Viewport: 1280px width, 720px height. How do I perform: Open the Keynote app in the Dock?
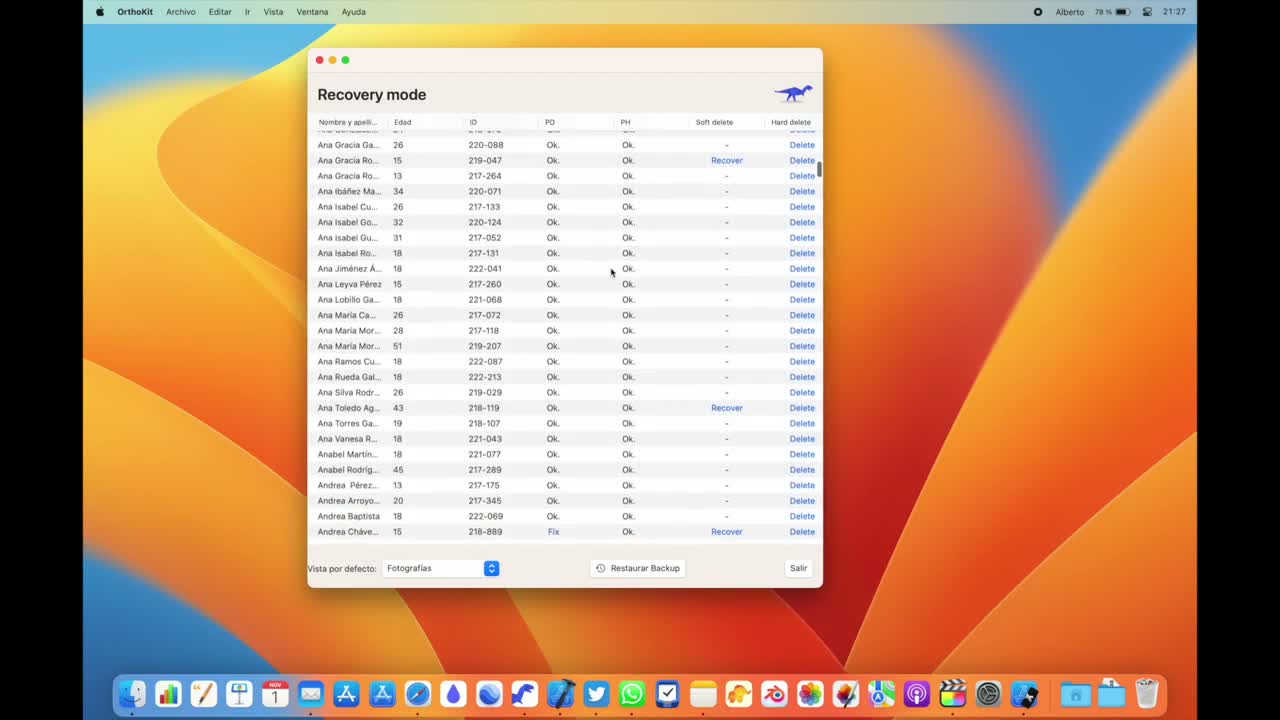point(239,693)
